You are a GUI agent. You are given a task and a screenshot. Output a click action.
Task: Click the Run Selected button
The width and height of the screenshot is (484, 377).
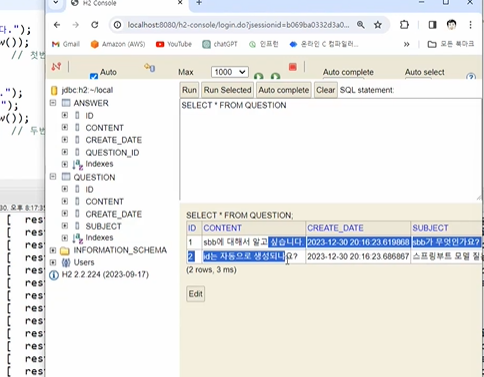coord(227,90)
